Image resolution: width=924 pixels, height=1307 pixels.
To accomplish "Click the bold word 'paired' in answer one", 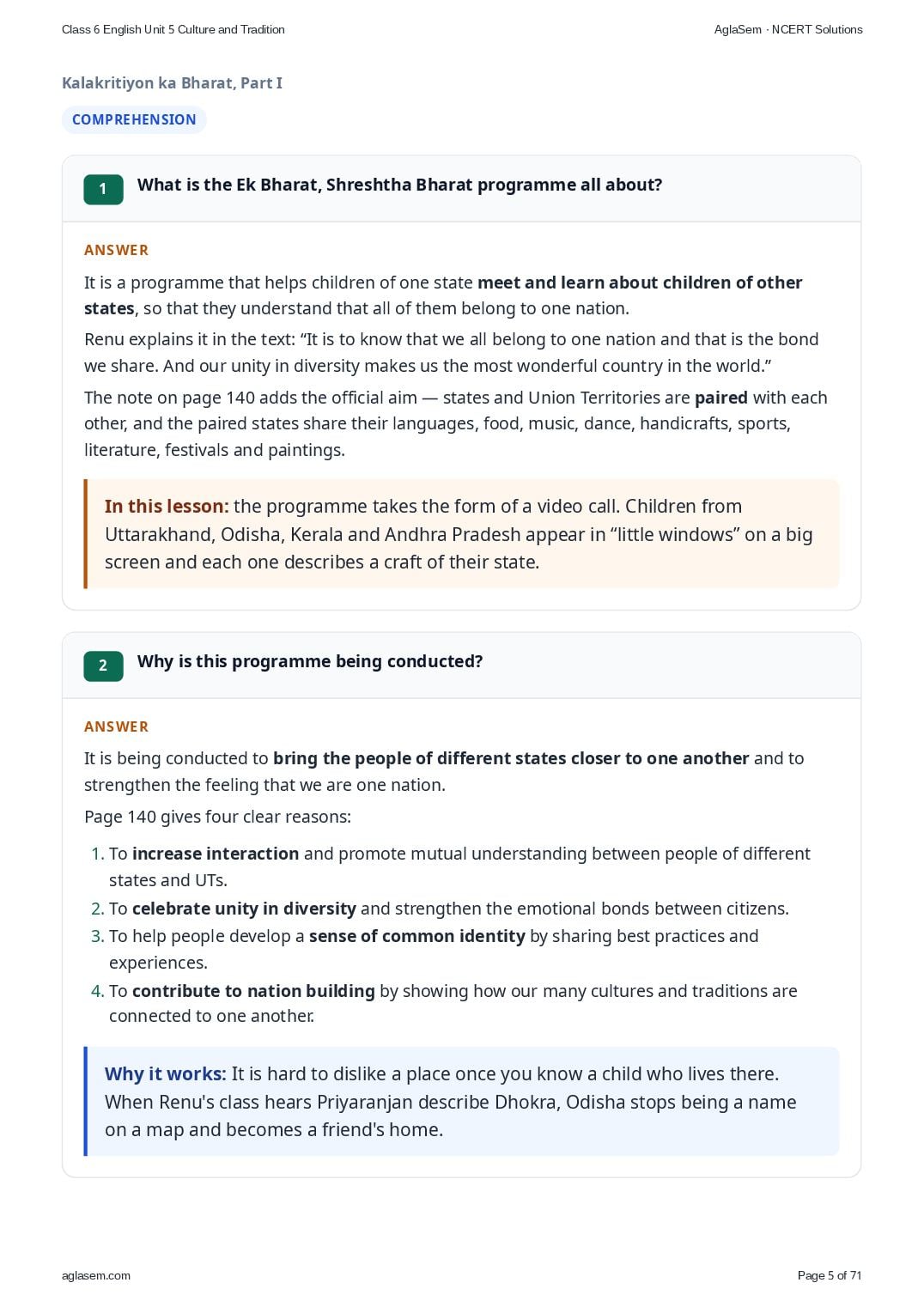I will tap(721, 398).
